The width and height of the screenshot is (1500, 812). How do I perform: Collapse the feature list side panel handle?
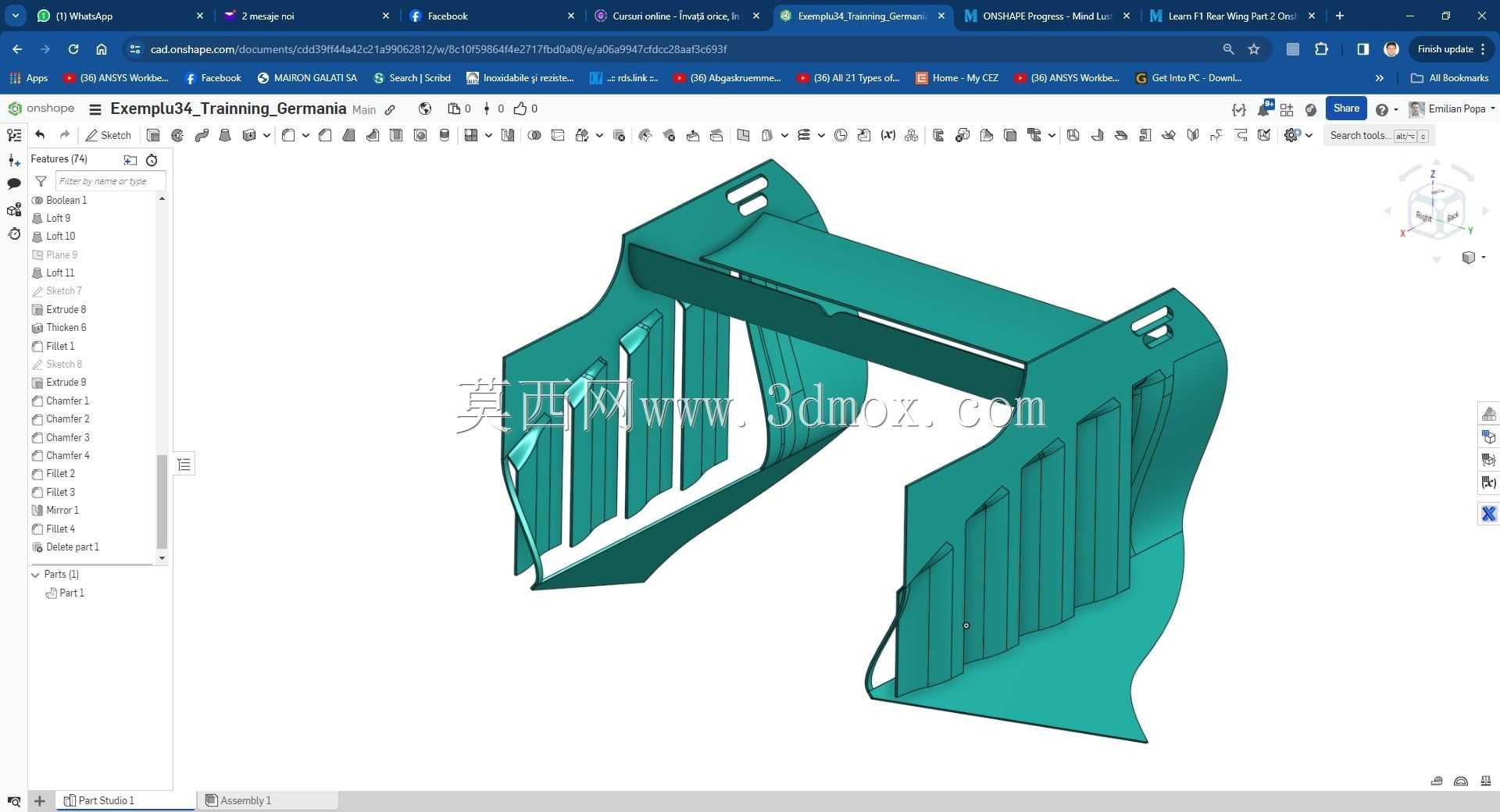click(x=184, y=465)
